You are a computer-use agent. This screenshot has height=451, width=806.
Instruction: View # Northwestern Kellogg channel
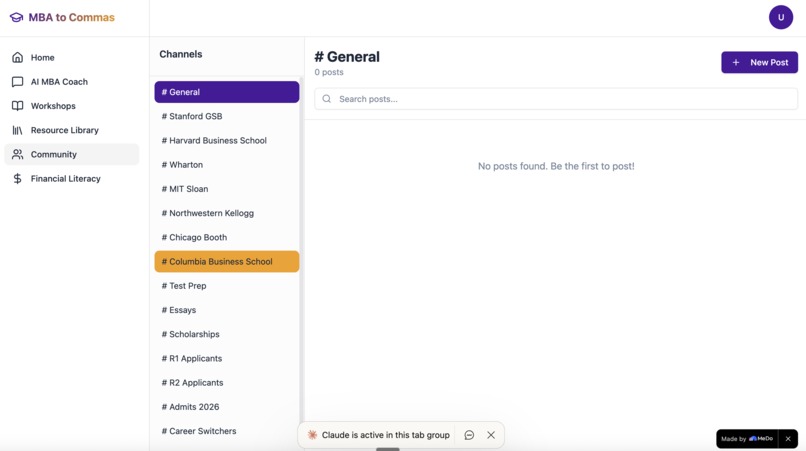pyautogui.click(x=227, y=213)
